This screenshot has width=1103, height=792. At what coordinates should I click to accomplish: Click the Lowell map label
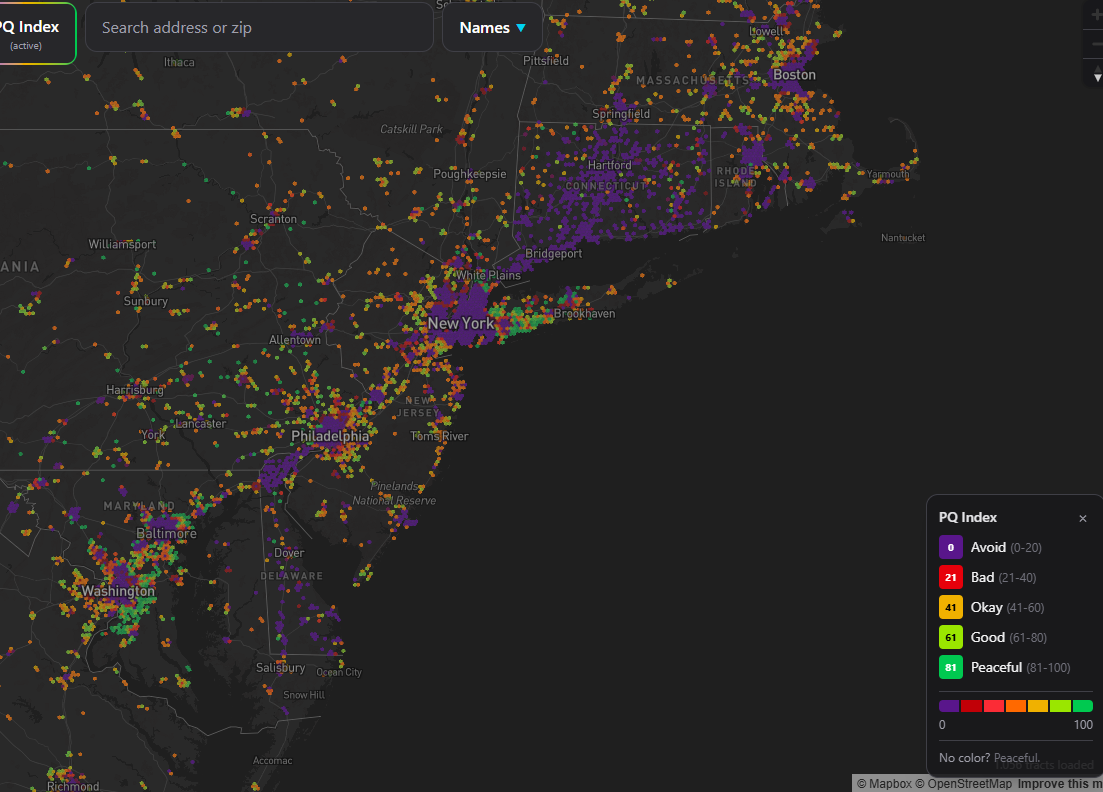click(766, 31)
